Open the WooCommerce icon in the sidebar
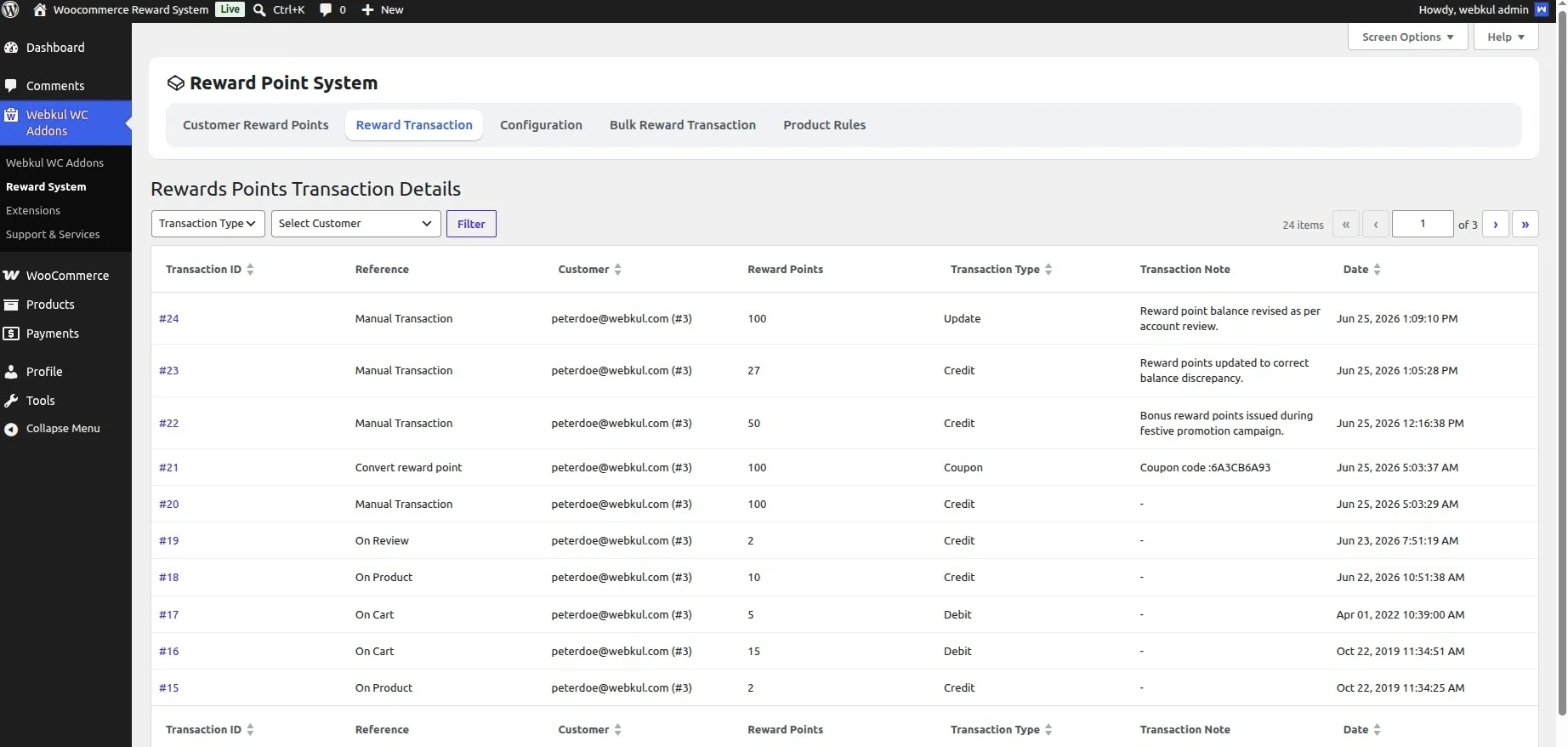Image resolution: width=1568 pixels, height=747 pixels. point(11,276)
